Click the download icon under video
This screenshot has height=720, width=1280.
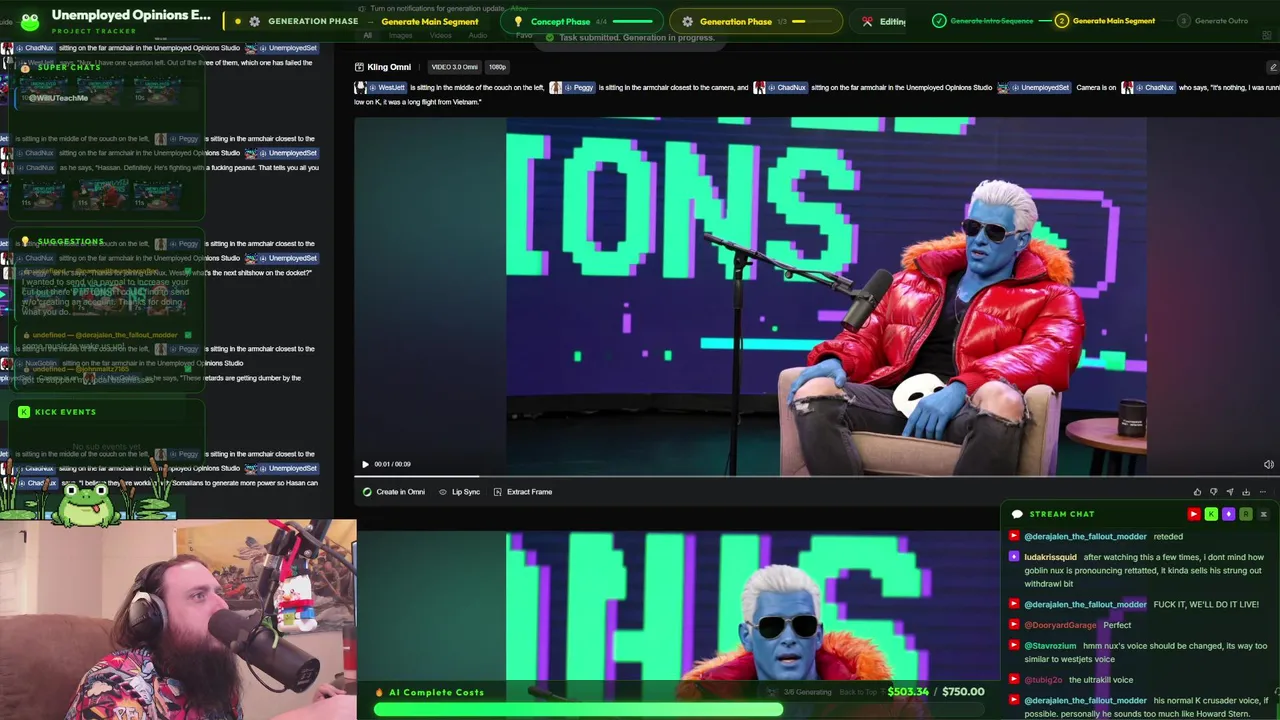(x=1246, y=492)
